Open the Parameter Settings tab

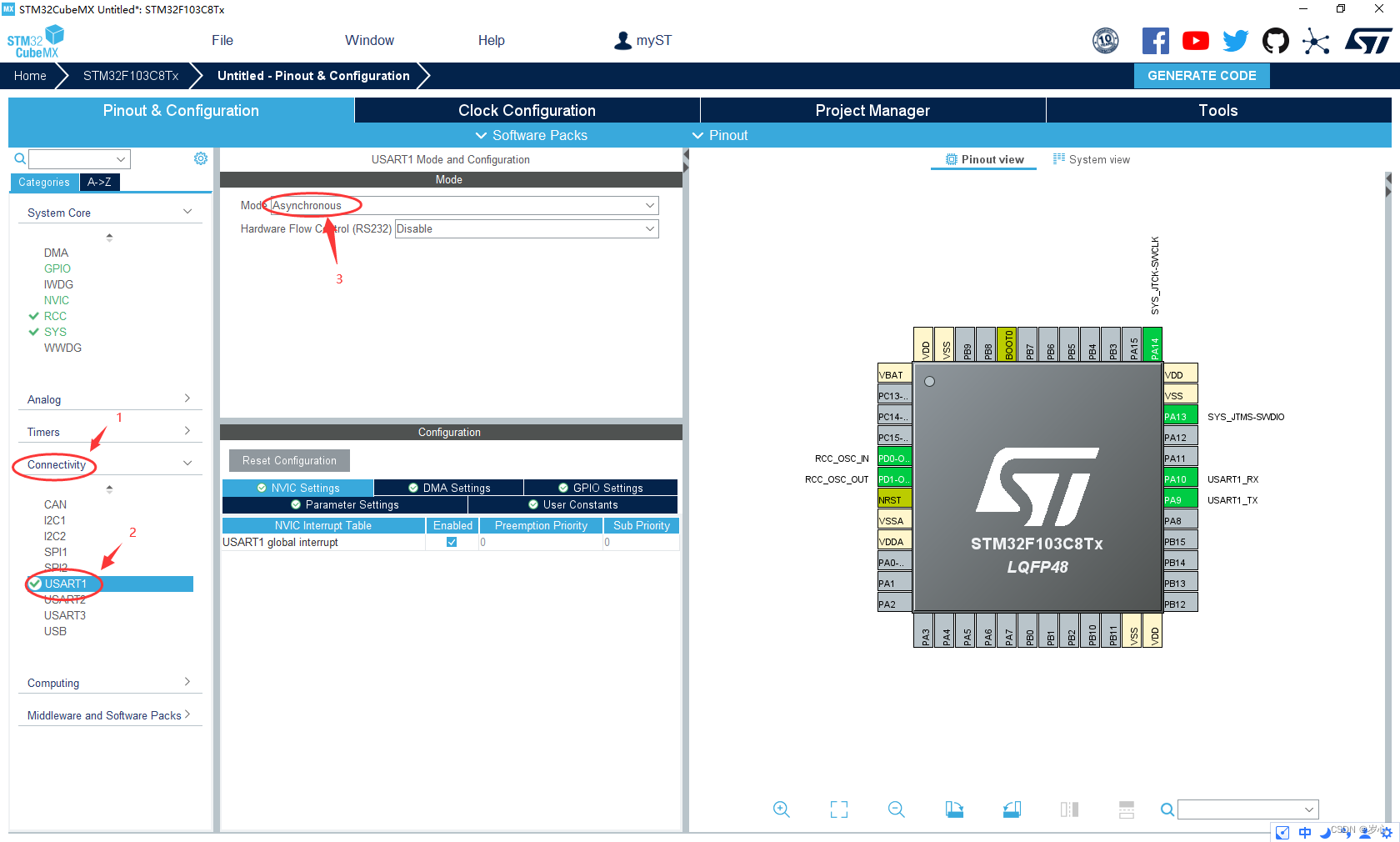pyautogui.click(x=345, y=504)
